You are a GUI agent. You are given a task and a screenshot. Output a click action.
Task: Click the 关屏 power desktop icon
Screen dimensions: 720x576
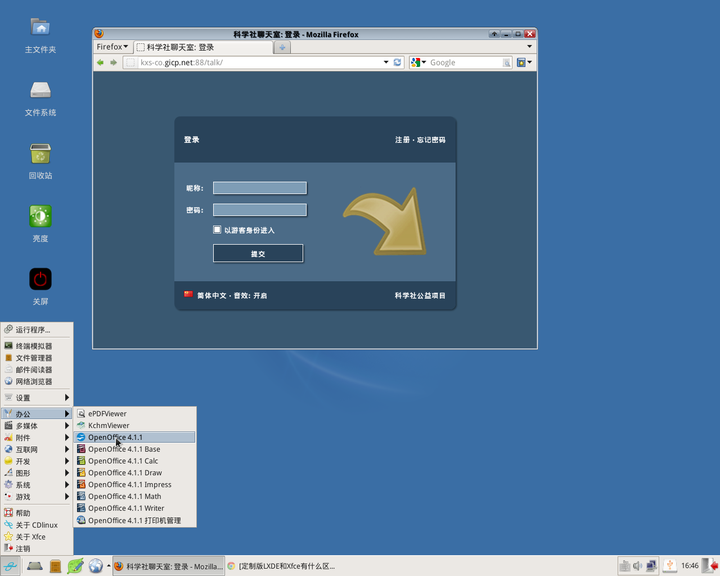coord(40,279)
